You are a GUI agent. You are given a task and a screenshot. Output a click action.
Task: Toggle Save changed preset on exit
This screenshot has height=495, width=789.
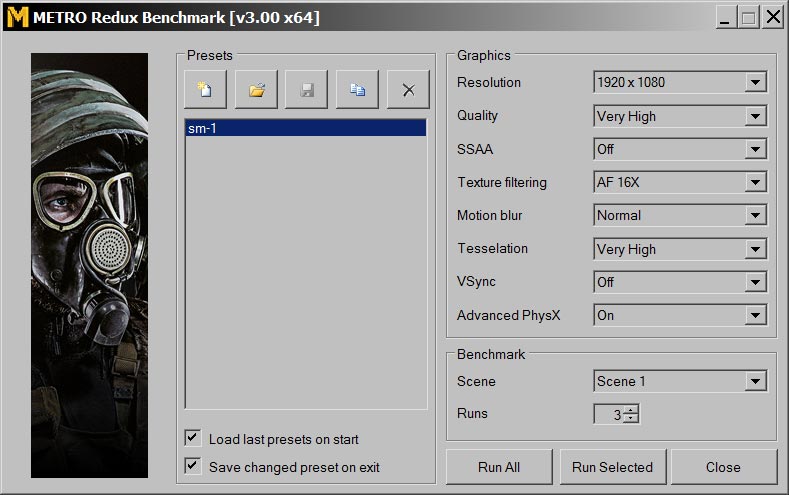pos(192,466)
